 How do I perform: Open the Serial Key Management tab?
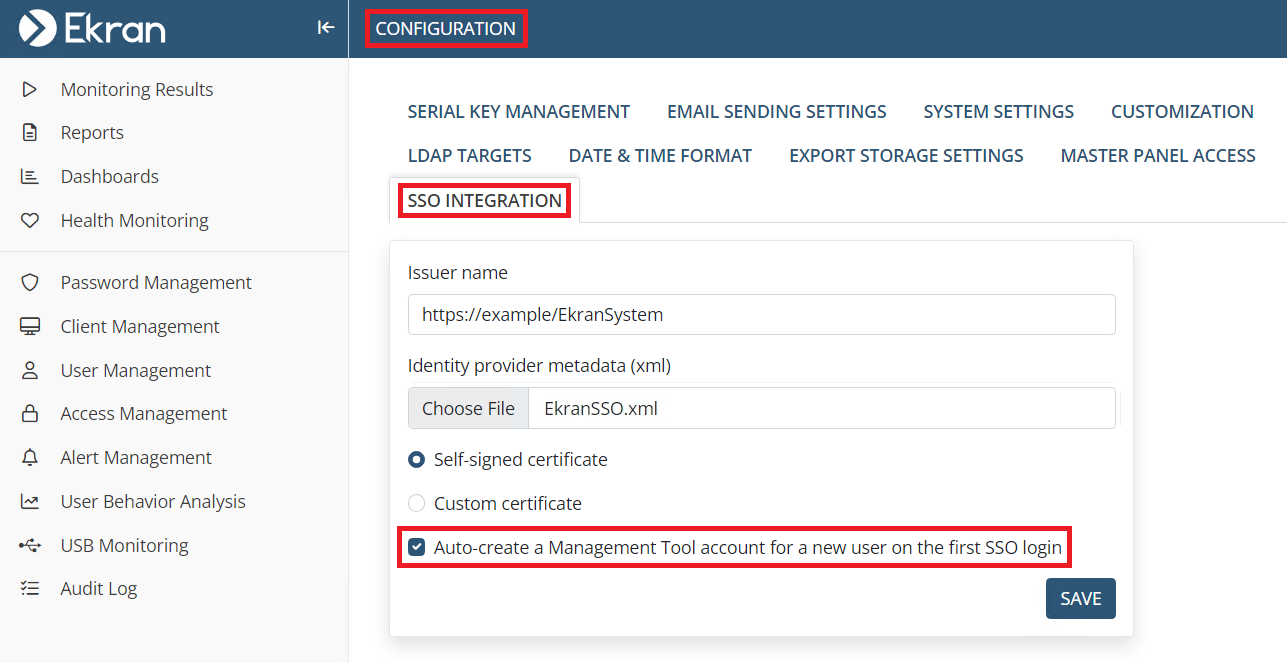pos(518,112)
